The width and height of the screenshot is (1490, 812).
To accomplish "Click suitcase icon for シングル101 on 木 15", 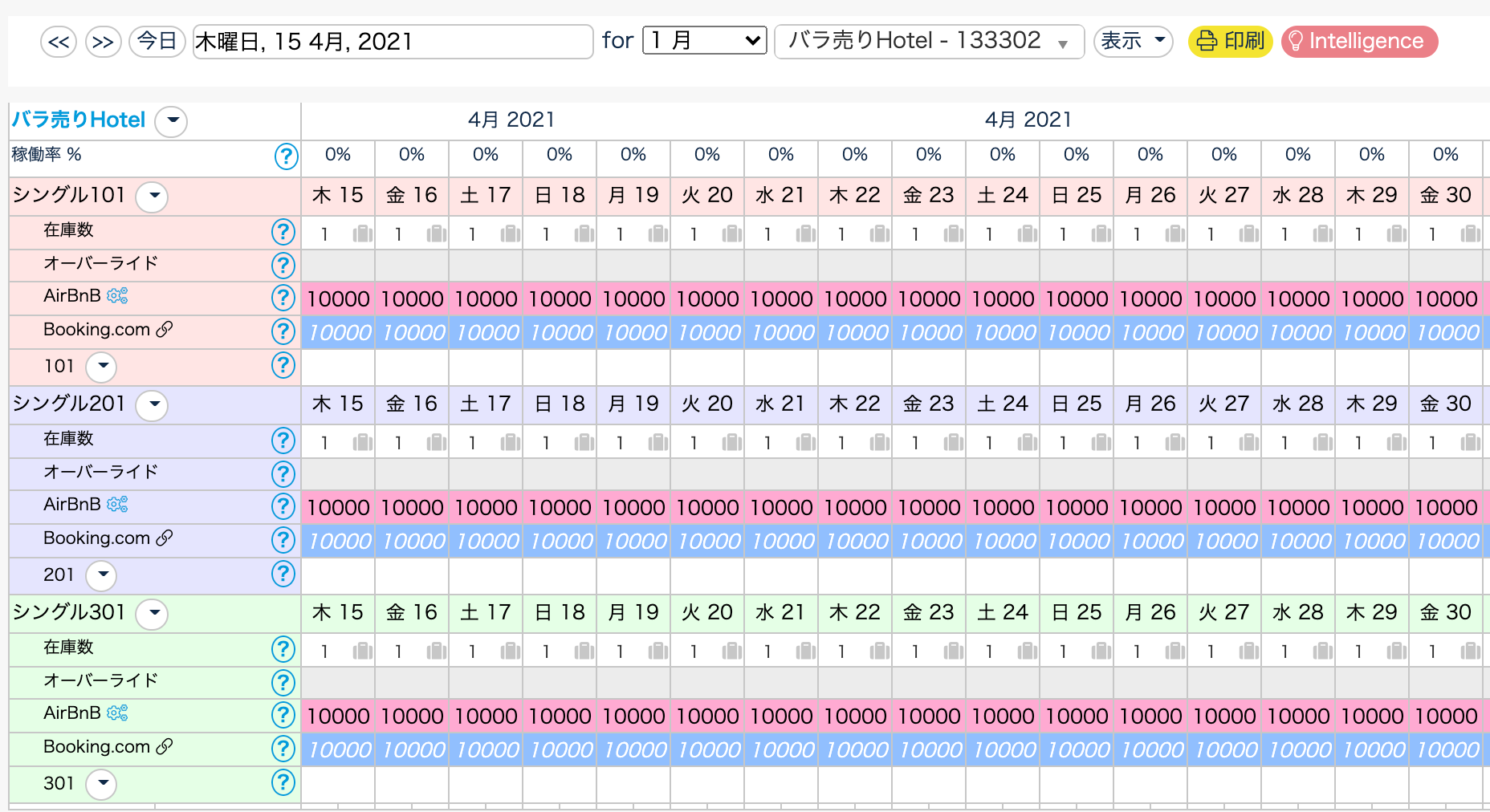I will click(363, 234).
